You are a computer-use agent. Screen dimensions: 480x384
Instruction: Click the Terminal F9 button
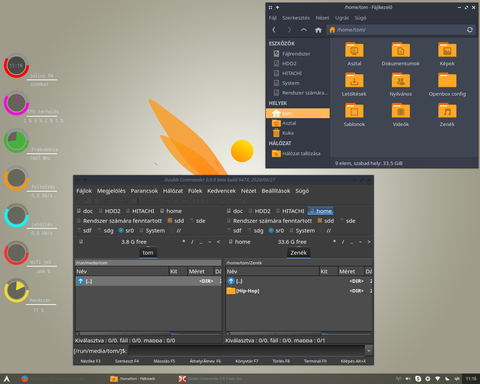pos(315,361)
